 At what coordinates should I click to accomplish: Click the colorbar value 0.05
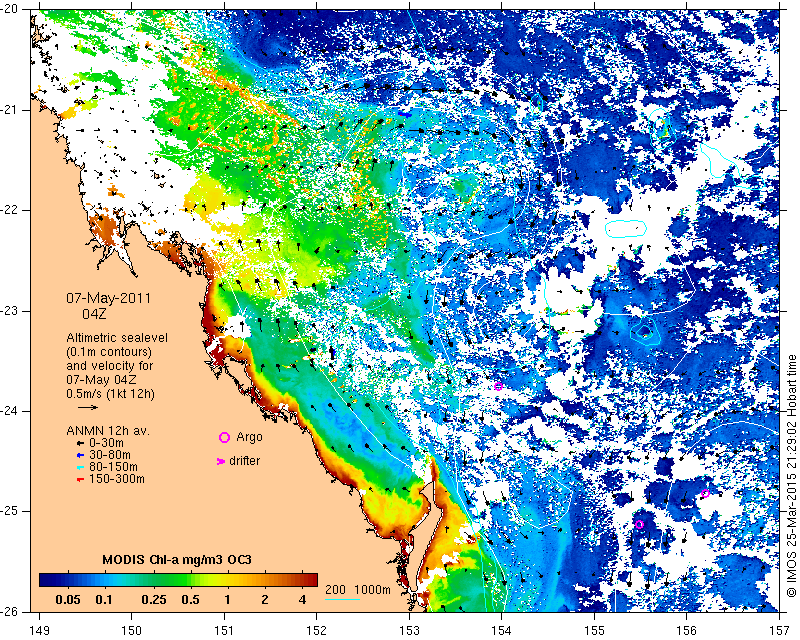(67, 600)
